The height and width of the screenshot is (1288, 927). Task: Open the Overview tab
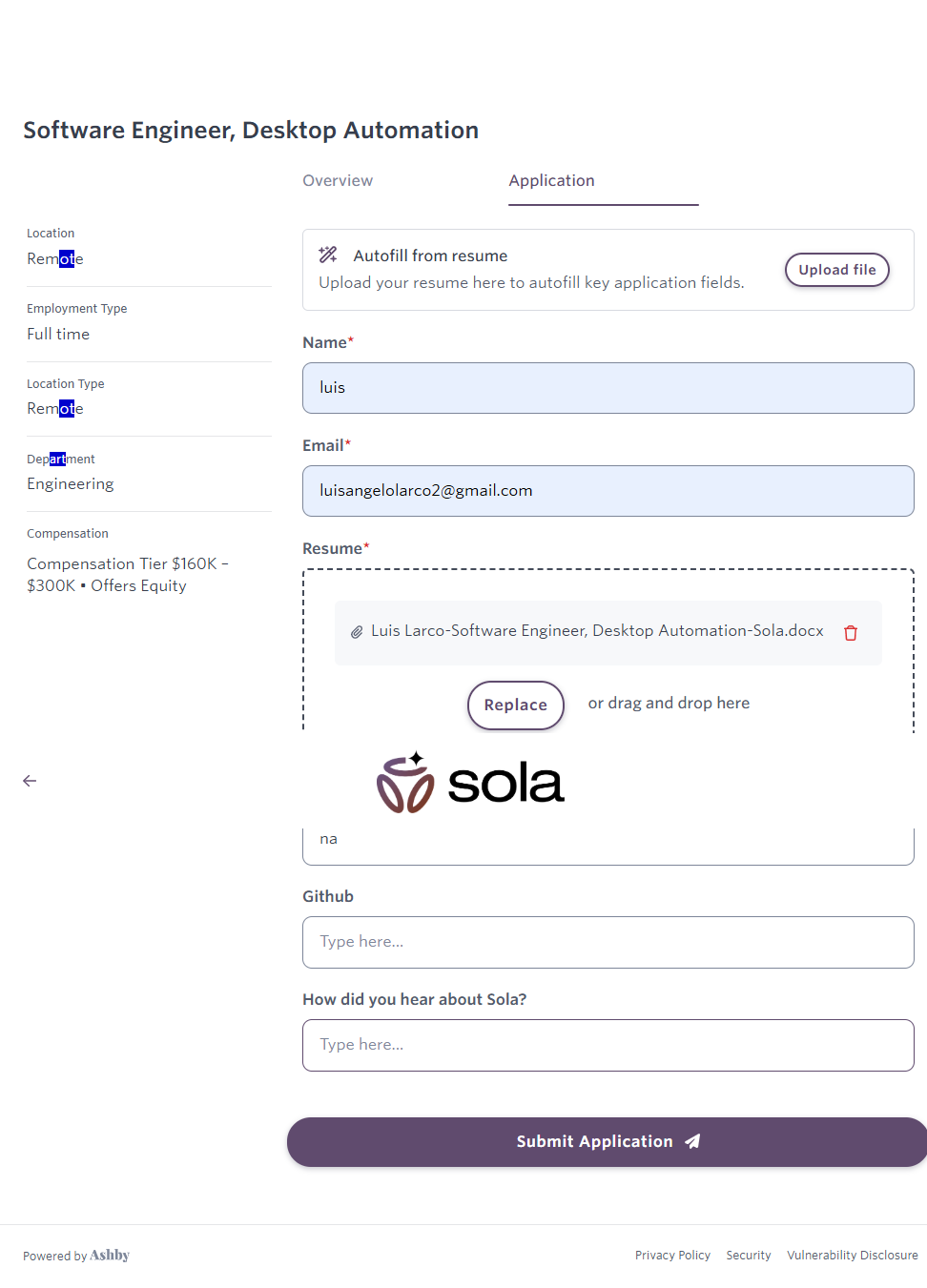[338, 181]
